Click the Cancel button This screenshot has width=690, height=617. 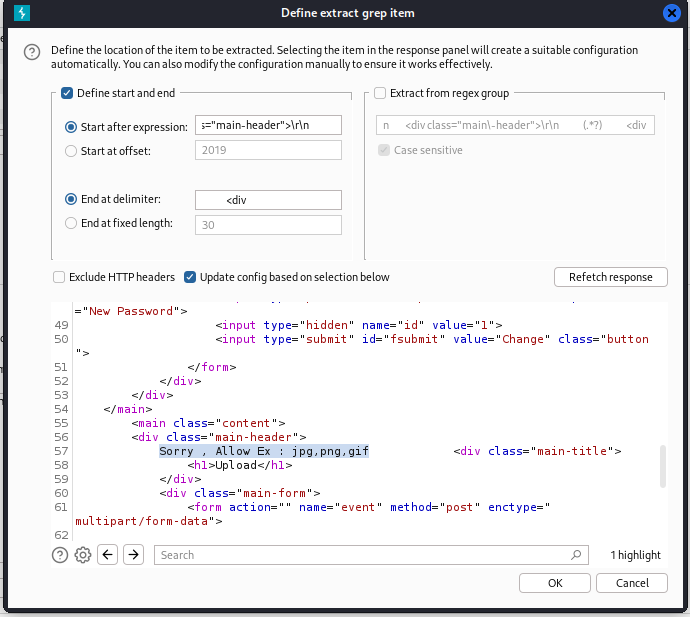pyautogui.click(x=632, y=583)
